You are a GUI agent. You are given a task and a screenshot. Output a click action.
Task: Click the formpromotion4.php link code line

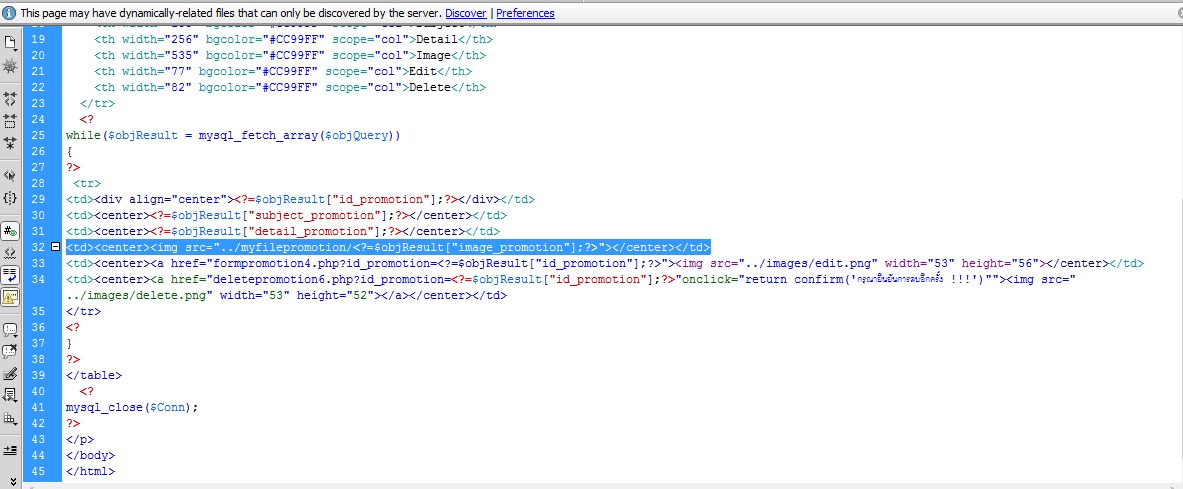(604, 263)
